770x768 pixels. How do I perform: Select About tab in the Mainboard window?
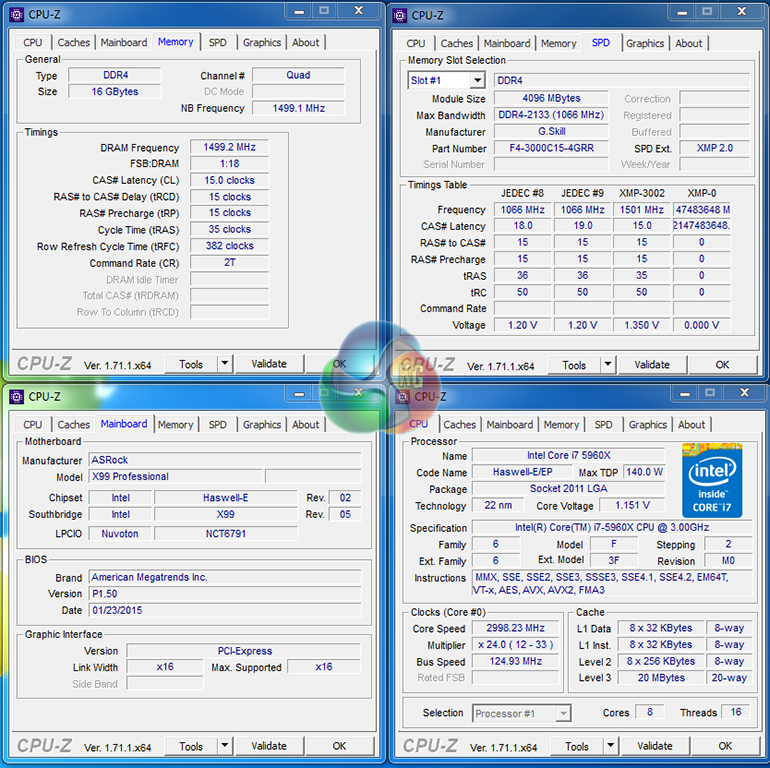[x=306, y=424]
